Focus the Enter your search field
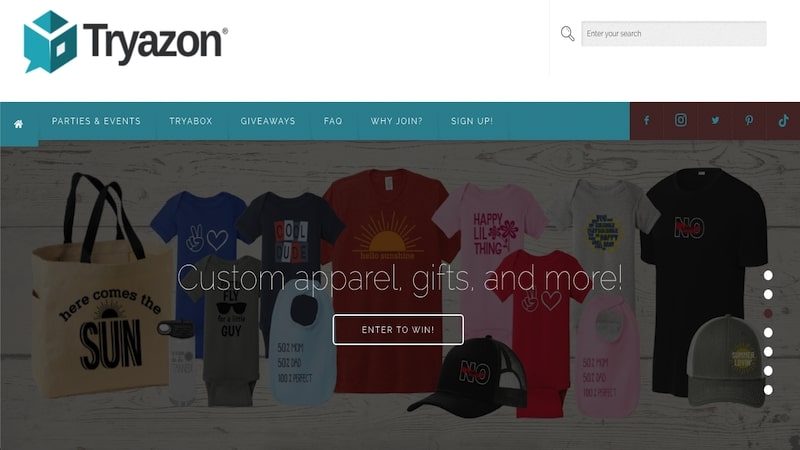800x450 pixels. [673, 34]
